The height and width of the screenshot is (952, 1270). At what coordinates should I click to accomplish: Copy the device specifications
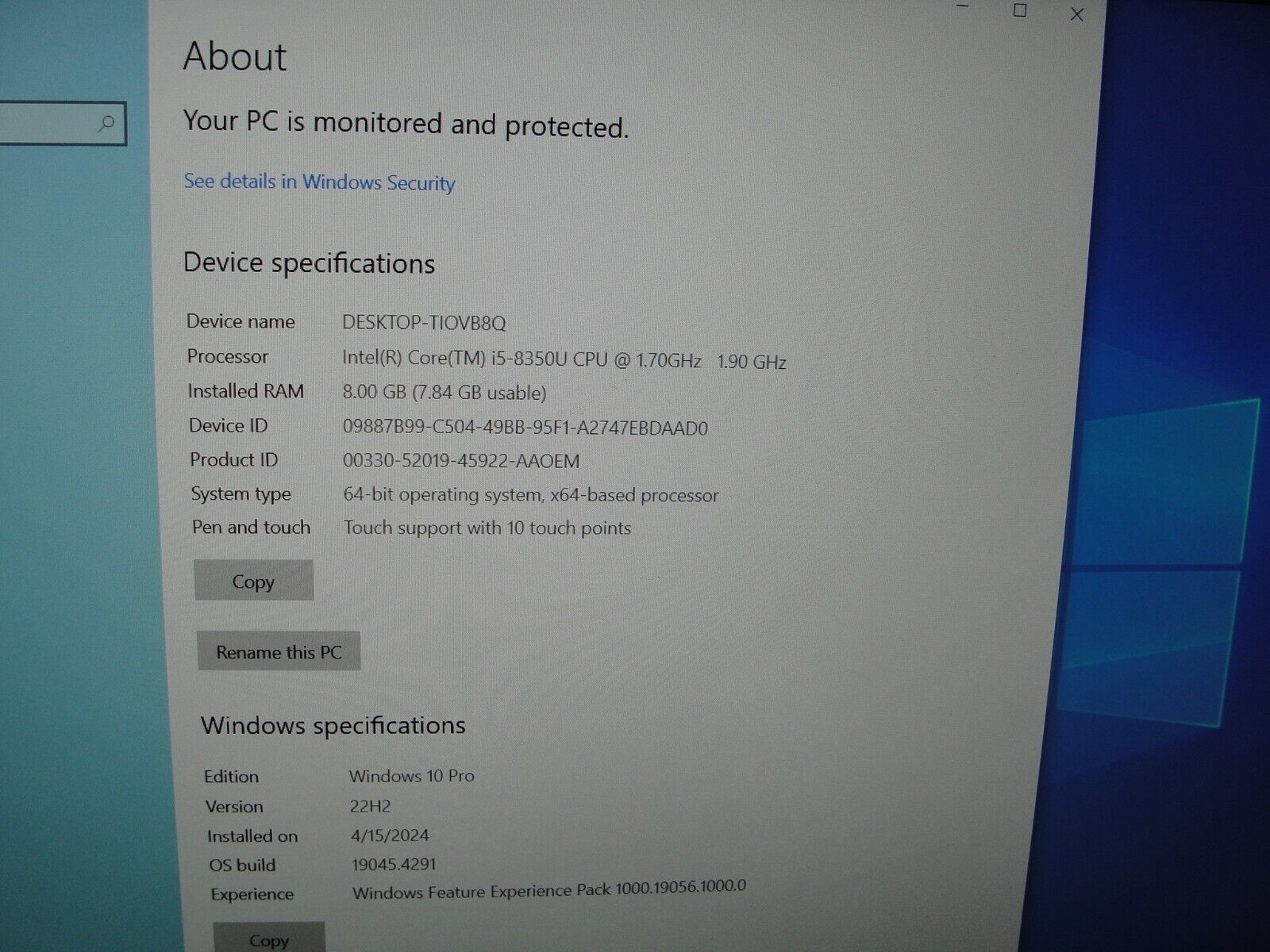pos(253,581)
